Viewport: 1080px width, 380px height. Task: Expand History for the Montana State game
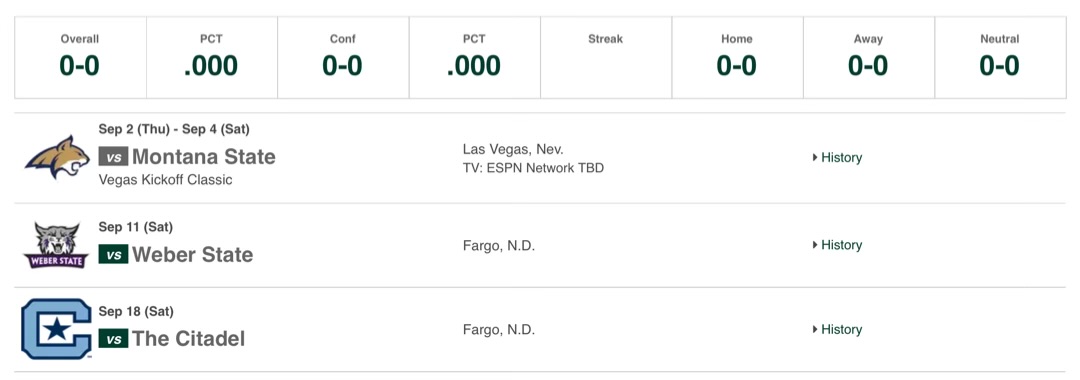(x=837, y=158)
